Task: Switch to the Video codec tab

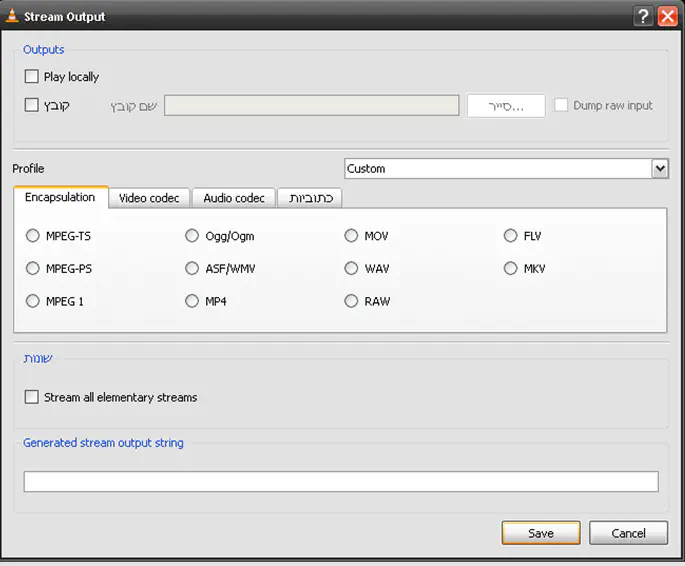Action: (149, 198)
